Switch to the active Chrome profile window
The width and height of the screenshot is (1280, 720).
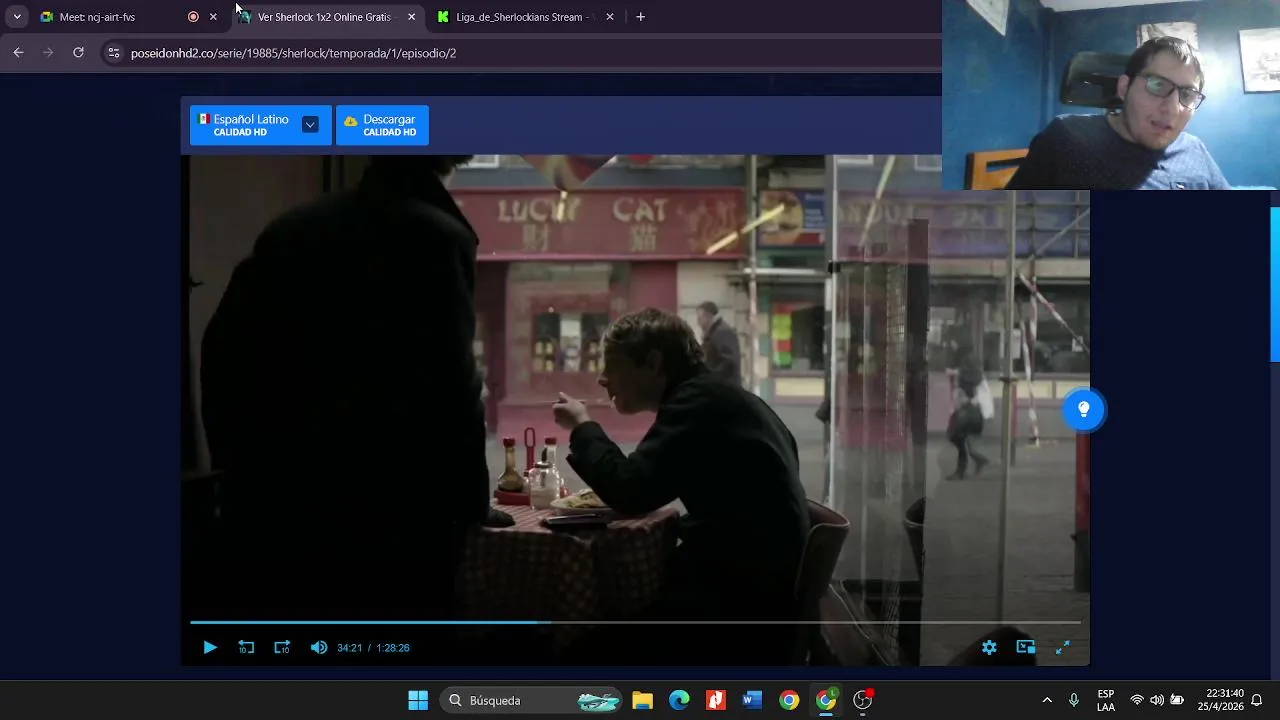(x=826, y=700)
